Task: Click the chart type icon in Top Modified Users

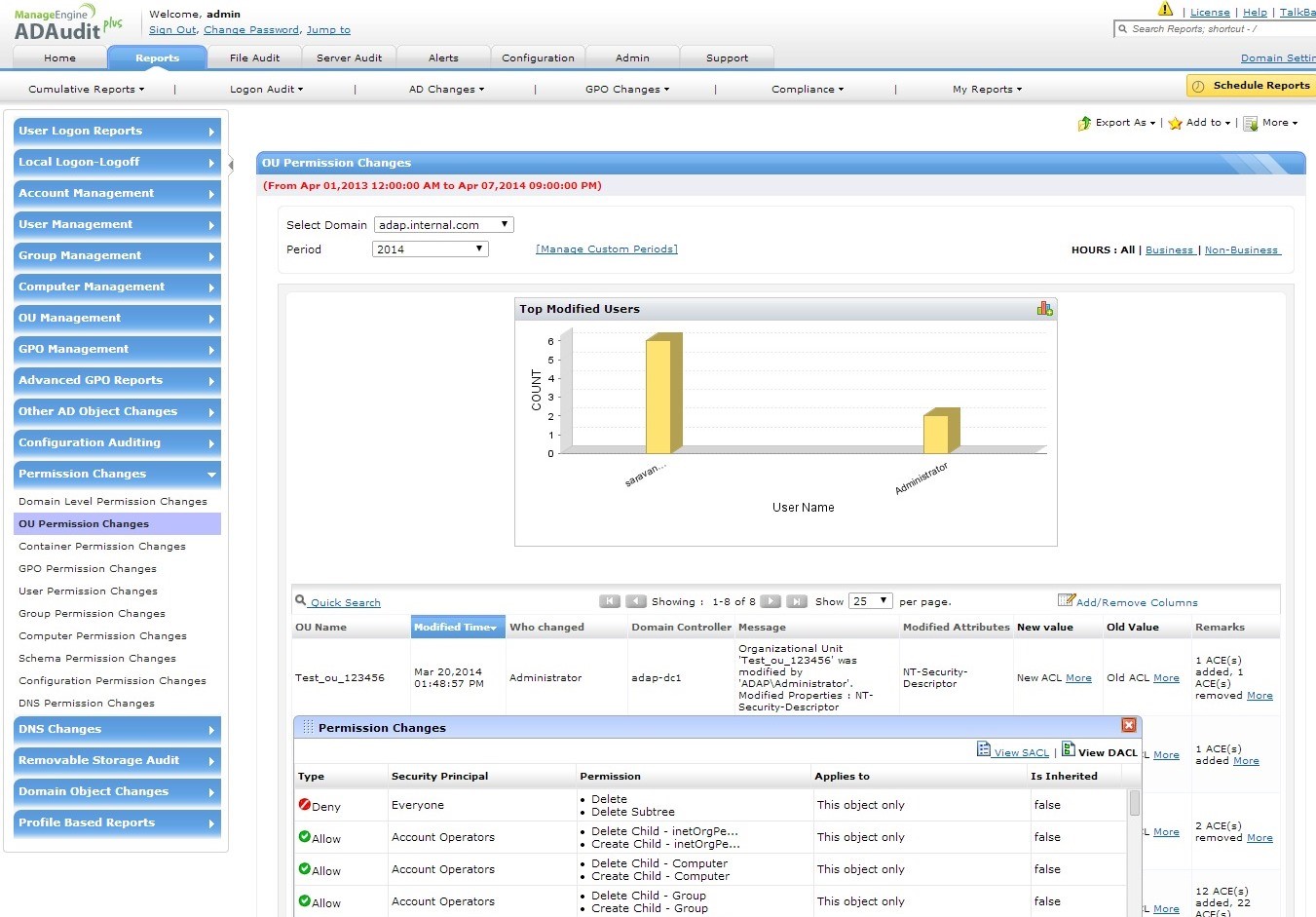Action: pyautogui.click(x=1044, y=309)
